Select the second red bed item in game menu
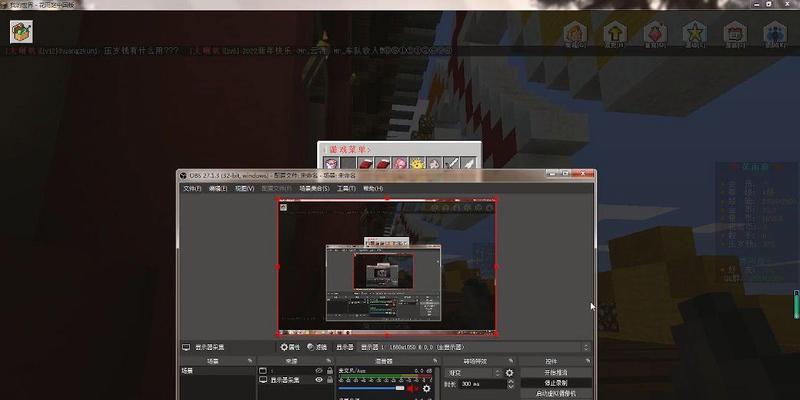Image resolution: width=800 pixels, height=400 pixels. point(383,164)
